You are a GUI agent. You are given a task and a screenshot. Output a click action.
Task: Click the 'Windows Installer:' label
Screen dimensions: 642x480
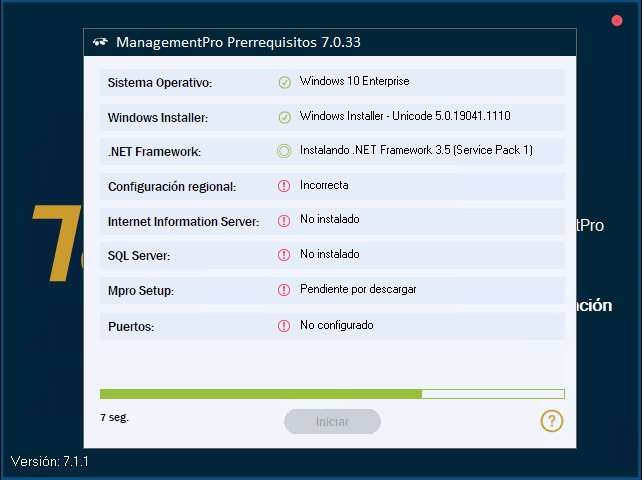(158, 118)
